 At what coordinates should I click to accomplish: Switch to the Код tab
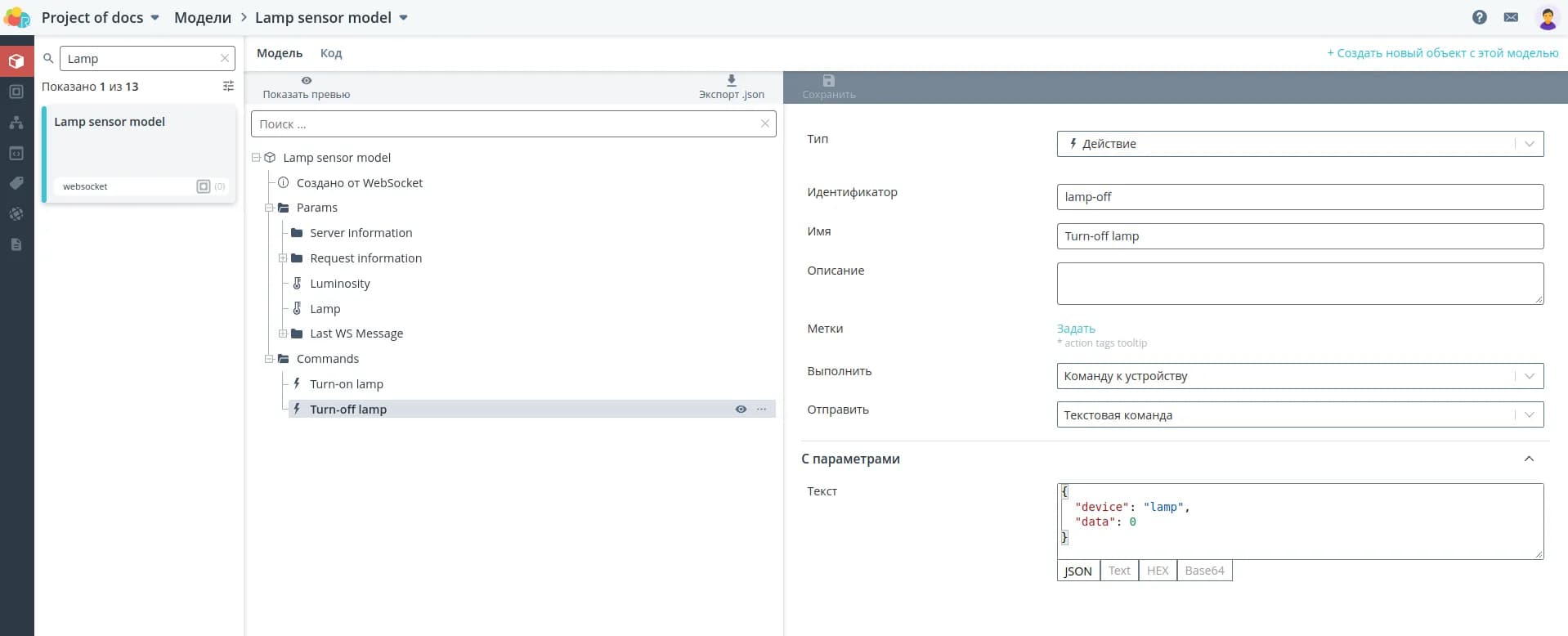[x=331, y=53]
